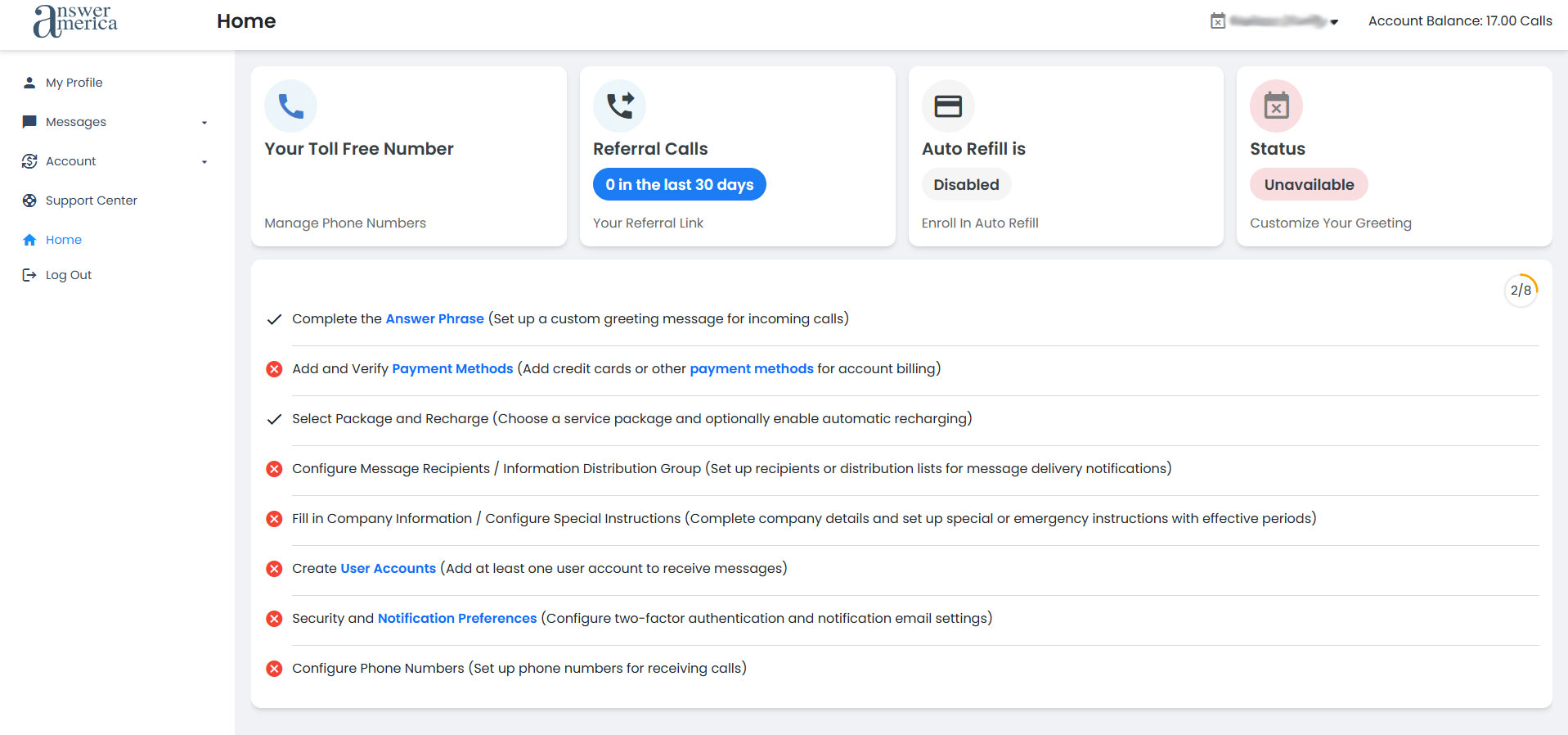The image size is (1568, 735).
Task: Click the 2/8 setup progress indicator
Action: point(1521,291)
